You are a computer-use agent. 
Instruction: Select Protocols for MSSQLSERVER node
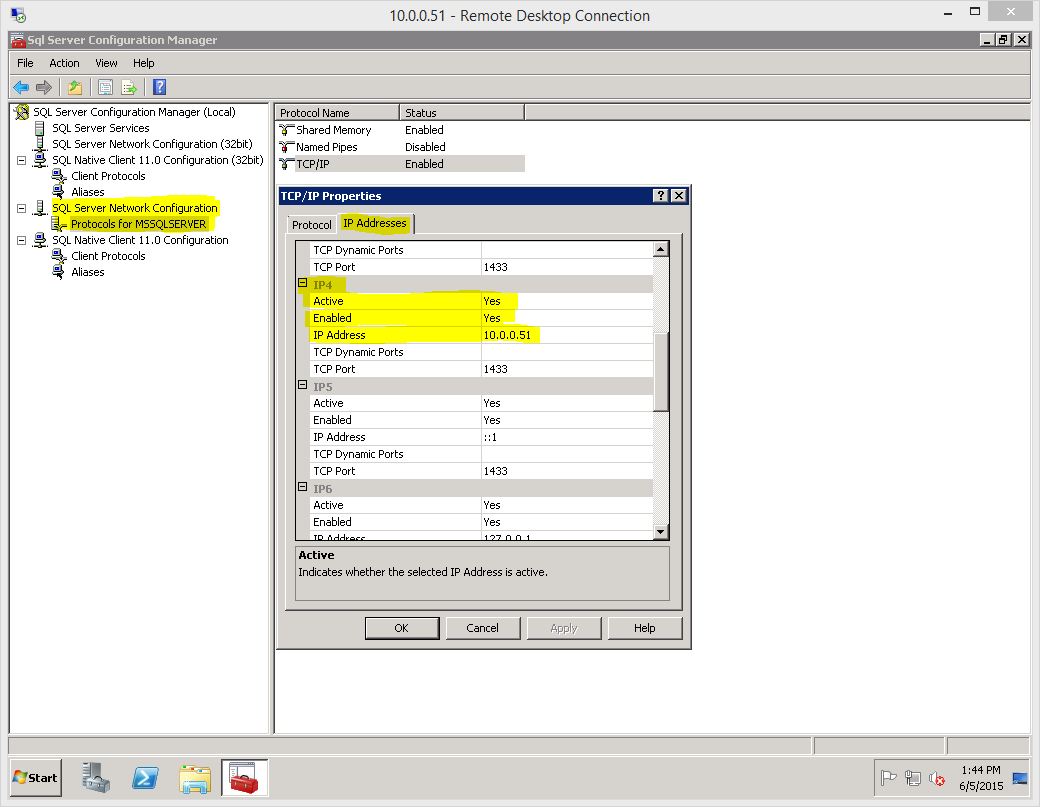tap(139, 224)
